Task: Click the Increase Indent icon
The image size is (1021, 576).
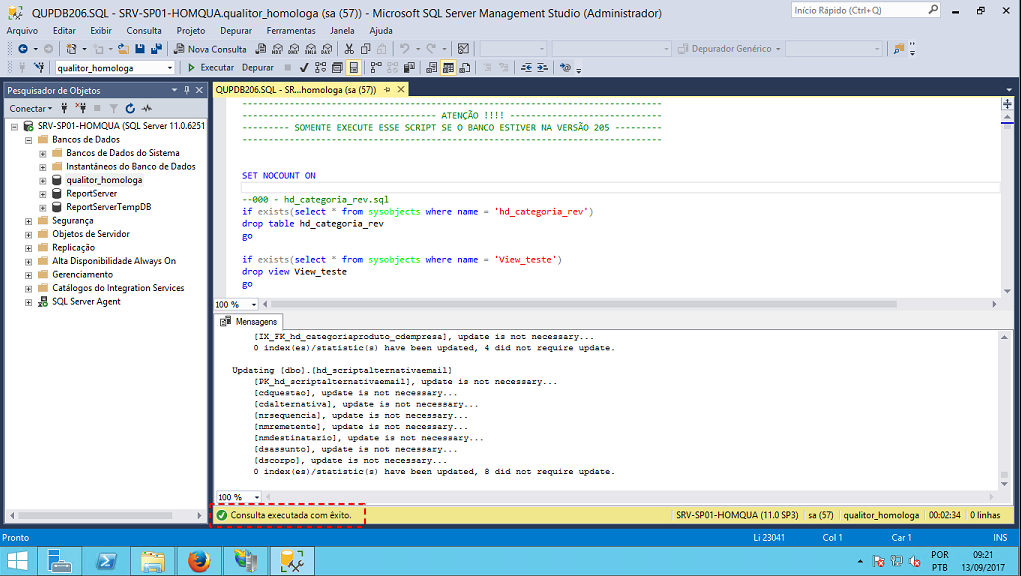Action: 542,68
